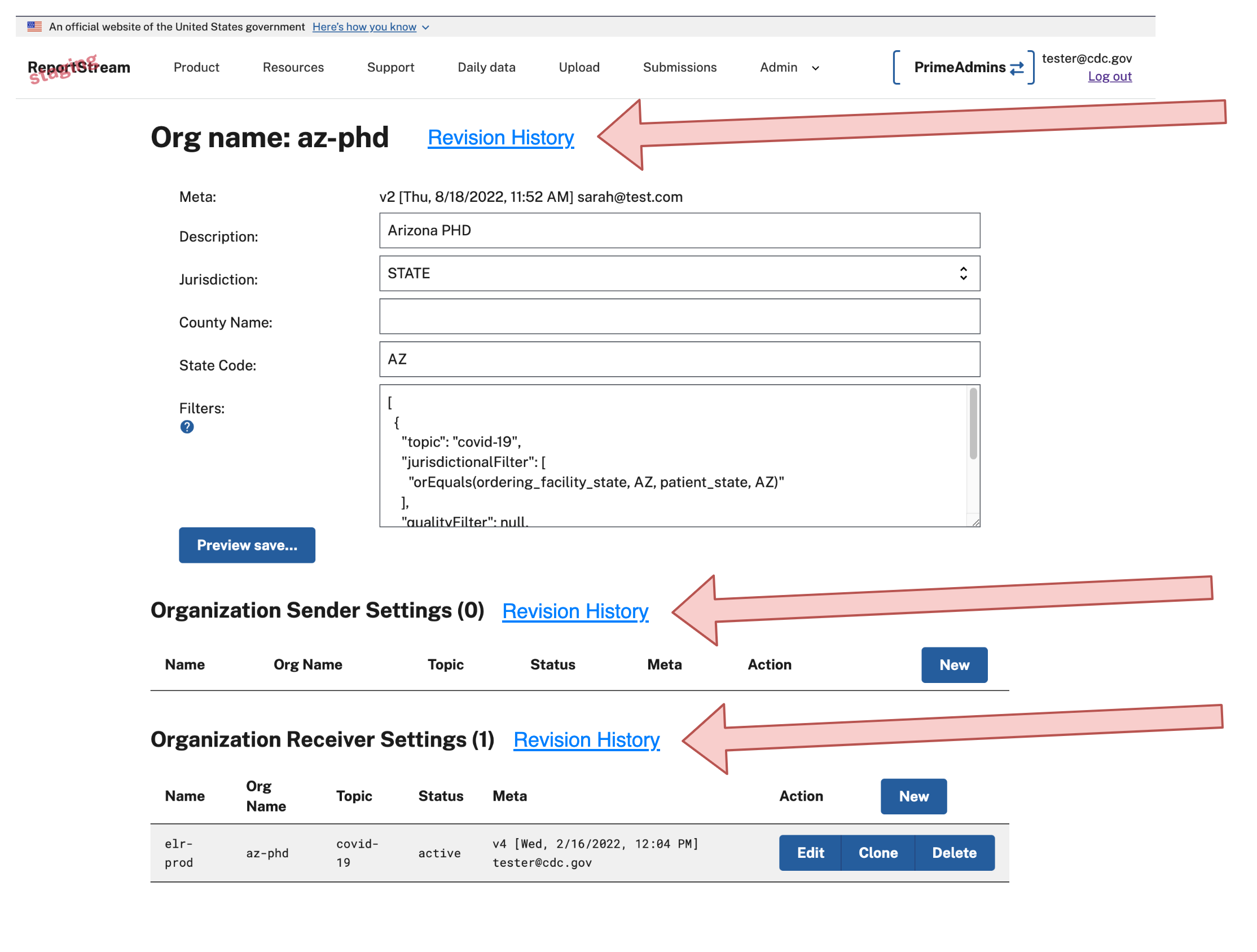
Task: Click the Preview save button
Action: click(247, 545)
